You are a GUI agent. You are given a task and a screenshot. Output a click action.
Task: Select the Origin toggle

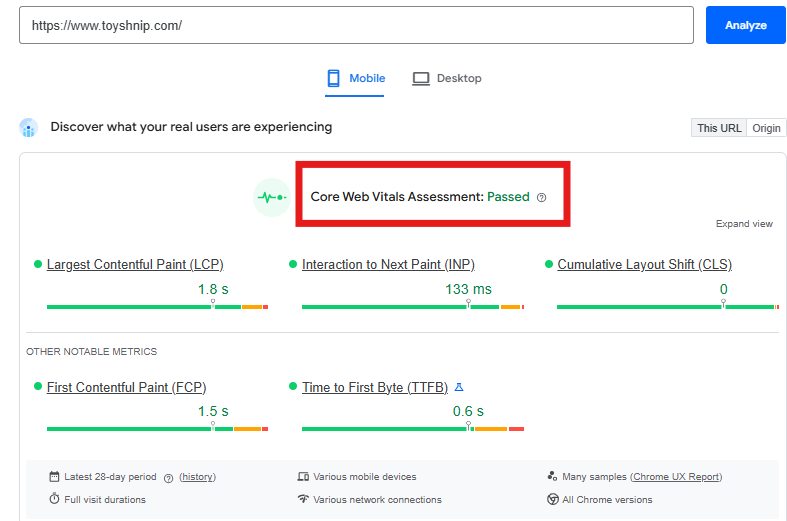(x=766, y=128)
